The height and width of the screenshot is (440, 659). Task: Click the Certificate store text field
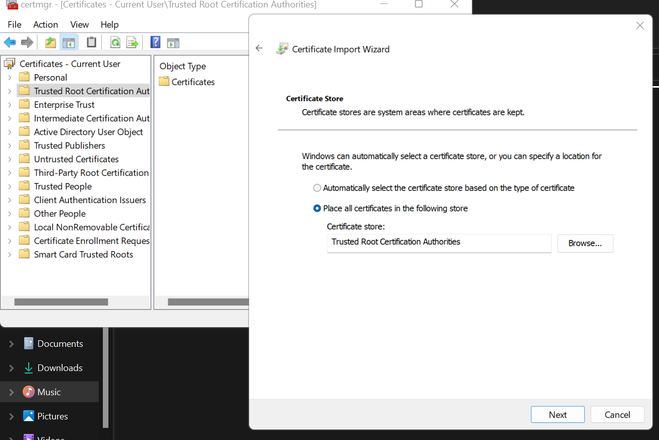tap(439, 243)
